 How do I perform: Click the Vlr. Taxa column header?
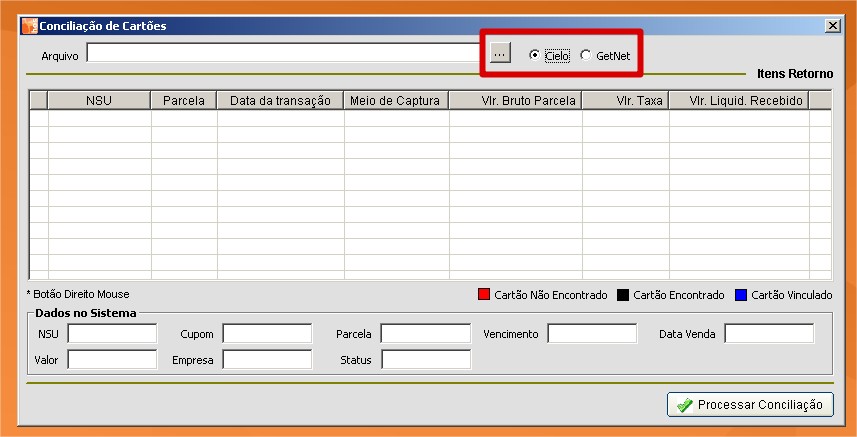pos(626,101)
